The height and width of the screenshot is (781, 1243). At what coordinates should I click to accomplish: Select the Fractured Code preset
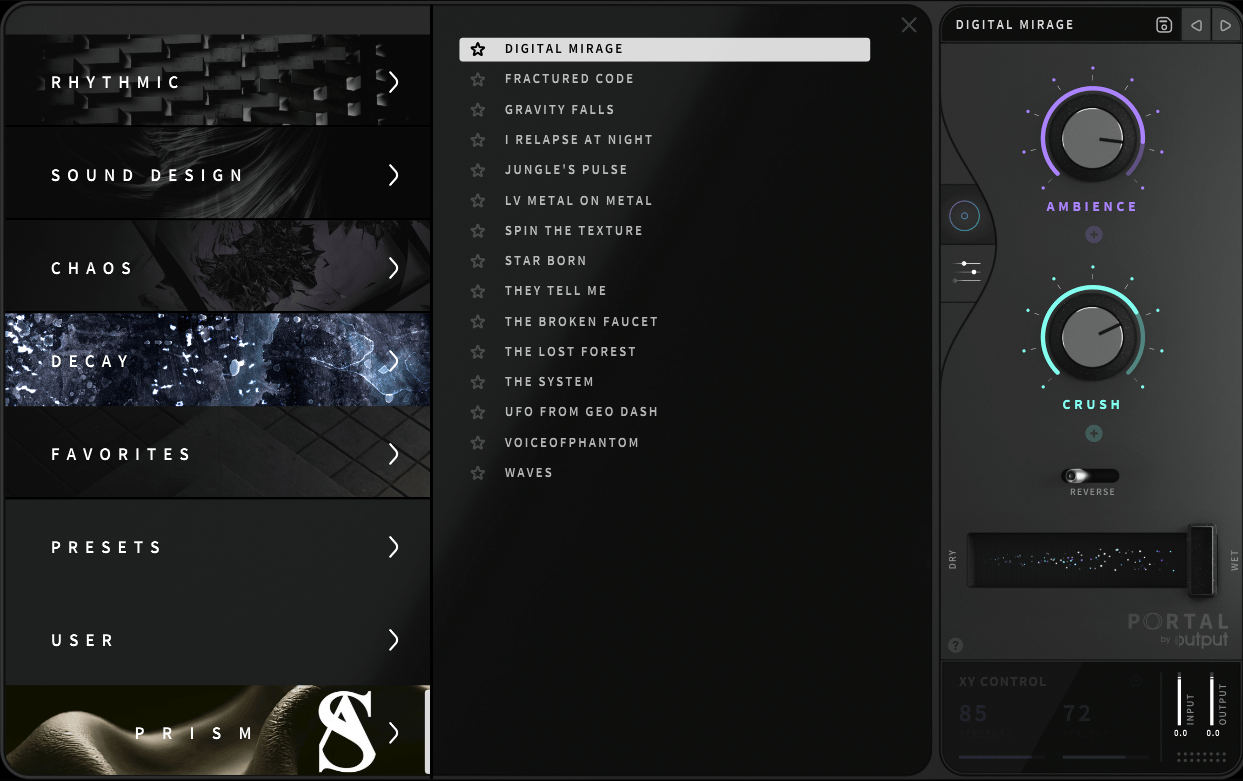pos(569,79)
